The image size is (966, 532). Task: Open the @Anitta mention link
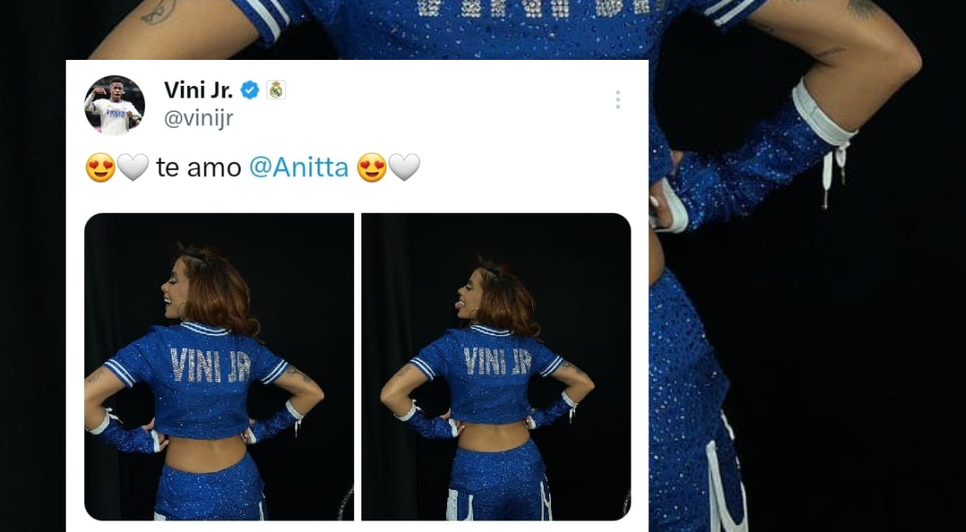(298, 167)
